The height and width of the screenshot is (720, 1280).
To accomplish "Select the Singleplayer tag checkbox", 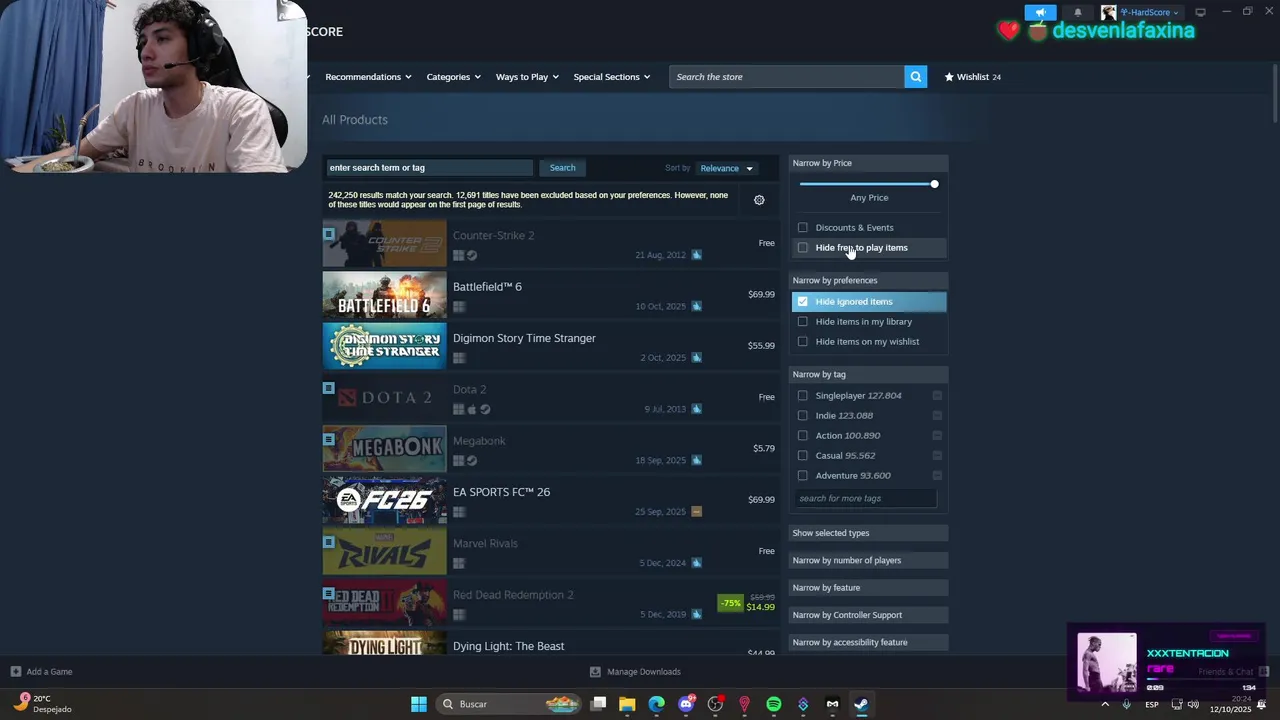I will point(802,396).
